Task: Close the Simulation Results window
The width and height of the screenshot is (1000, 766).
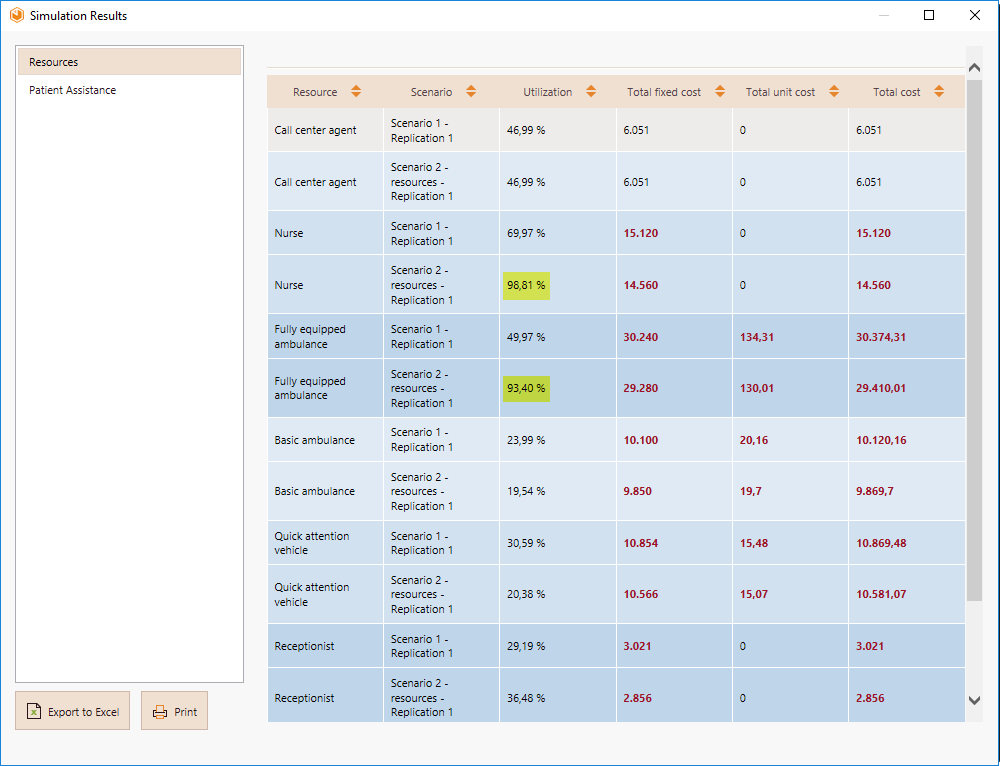Action: click(x=975, y=15)
